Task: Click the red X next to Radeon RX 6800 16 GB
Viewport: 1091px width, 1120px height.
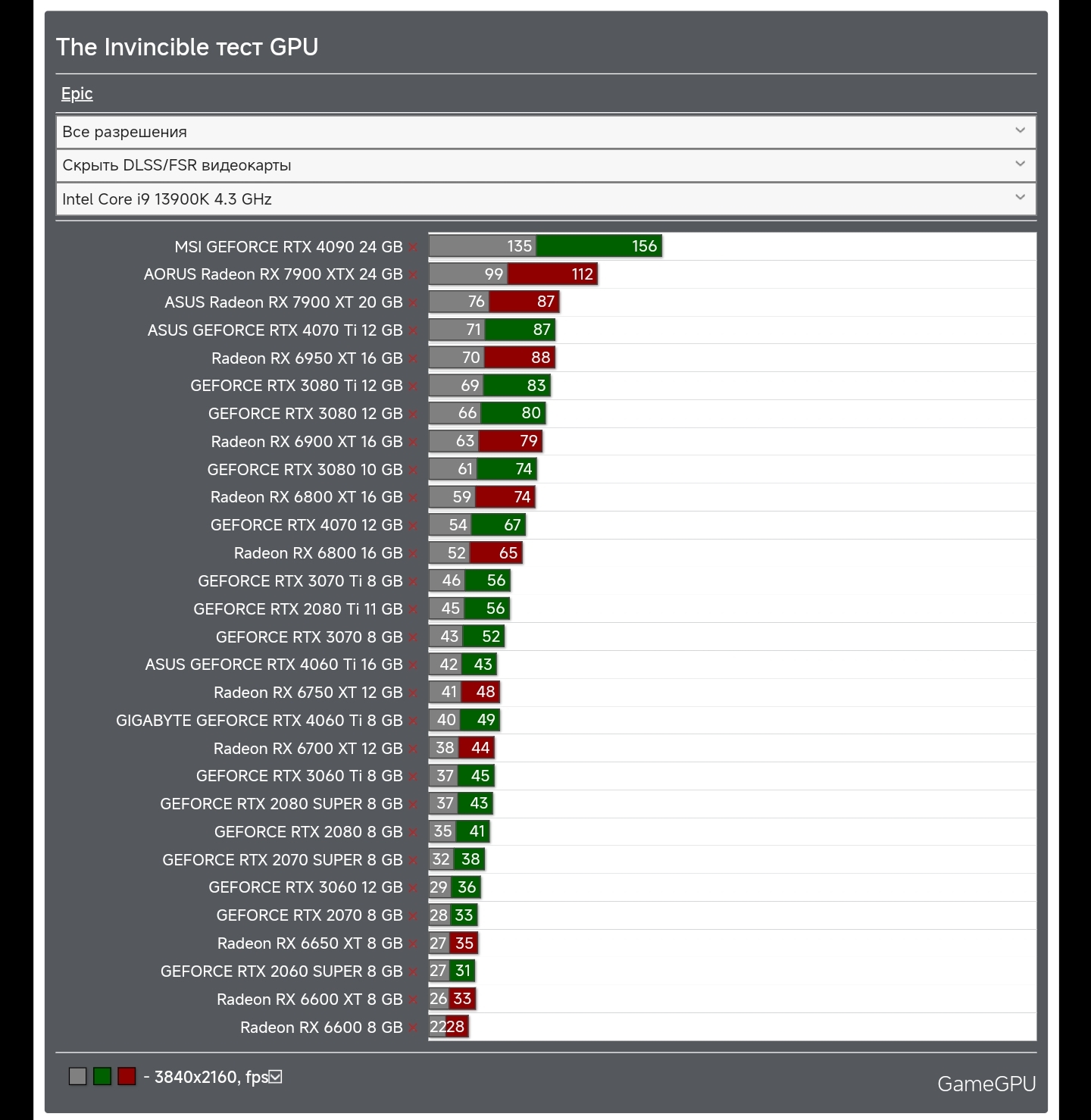Action: click(x=413, y=554)
